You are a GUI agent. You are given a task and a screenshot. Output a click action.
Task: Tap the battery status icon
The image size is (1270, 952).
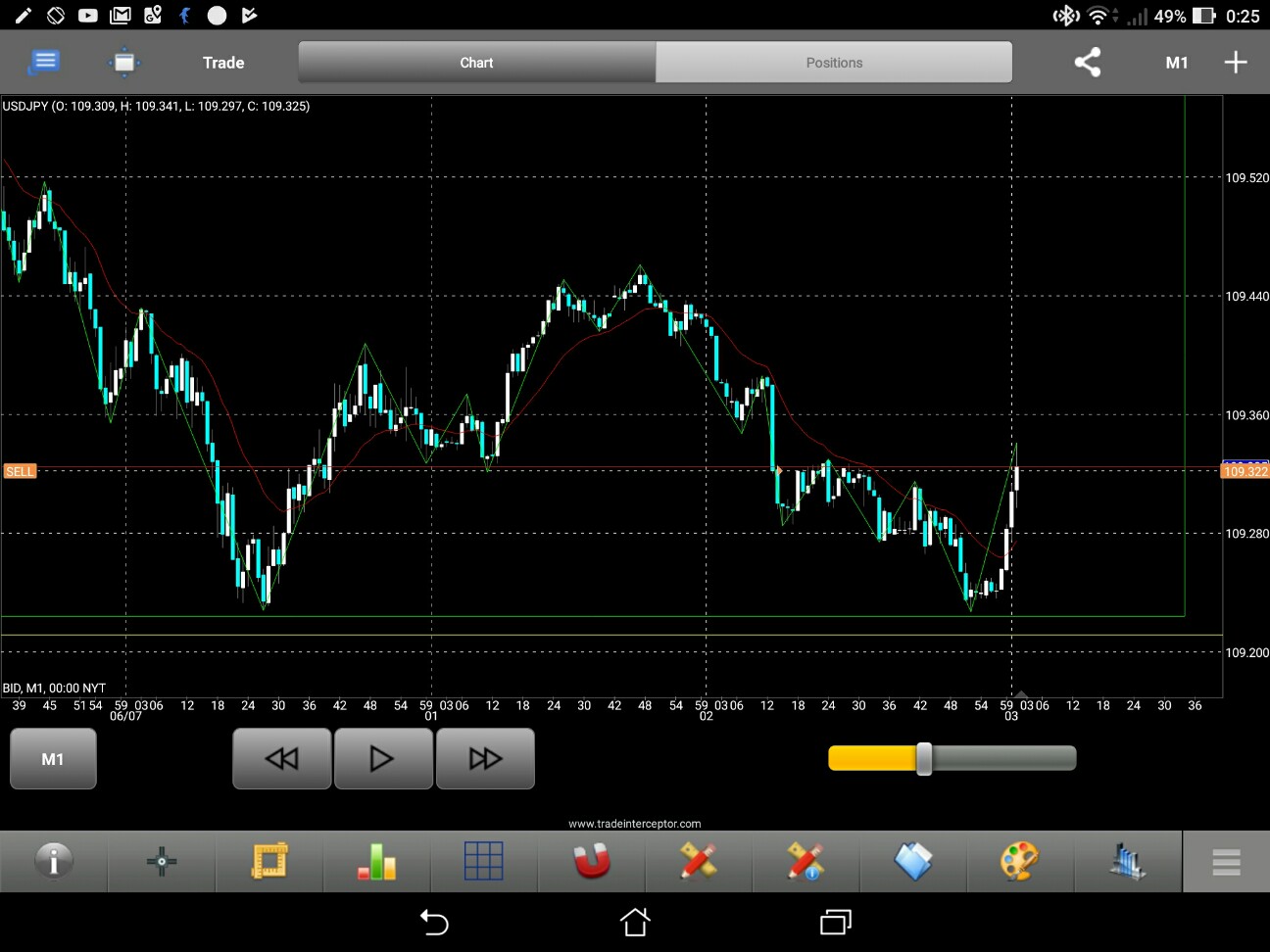point(1204,16)
